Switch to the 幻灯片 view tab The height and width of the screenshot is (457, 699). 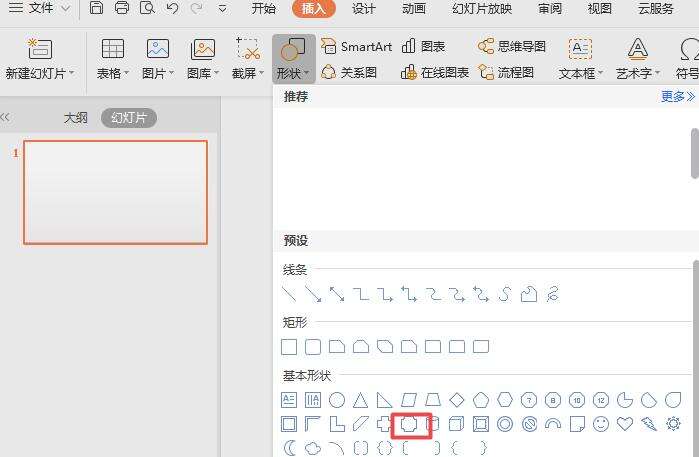129,118
